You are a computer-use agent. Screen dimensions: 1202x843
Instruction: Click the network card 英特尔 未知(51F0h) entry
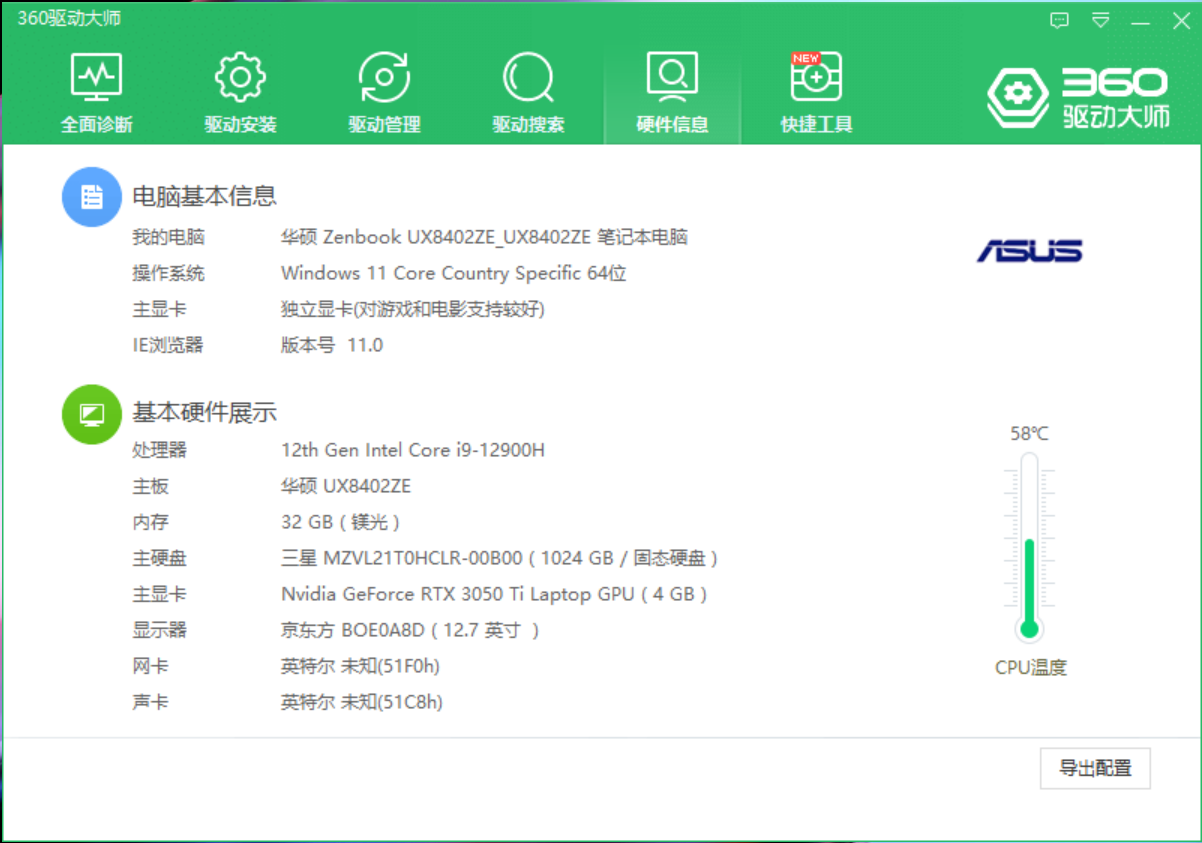pos(360,666)
